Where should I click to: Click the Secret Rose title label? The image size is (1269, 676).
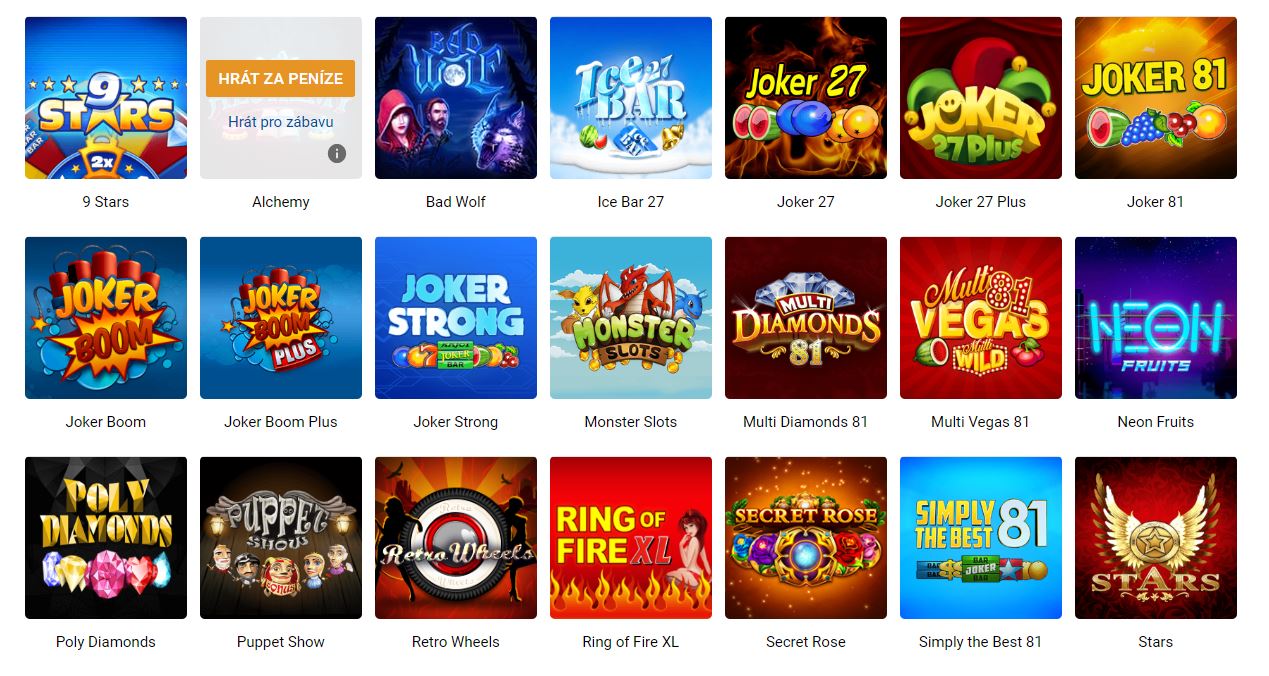click(806, 642)
